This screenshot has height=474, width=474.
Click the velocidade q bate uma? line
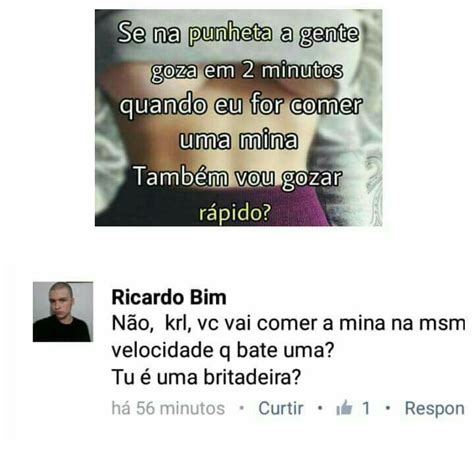click(x=223, y=350)
